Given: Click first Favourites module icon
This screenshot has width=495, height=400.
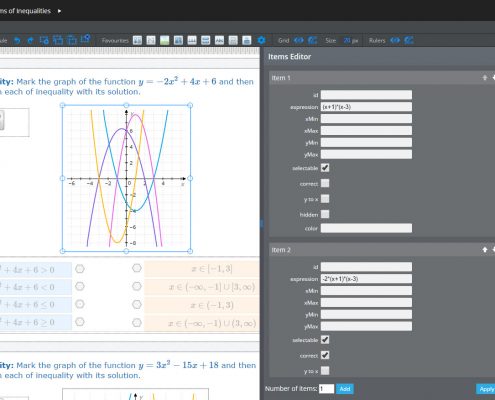Looking at the screenshot, I should [137, 40].
